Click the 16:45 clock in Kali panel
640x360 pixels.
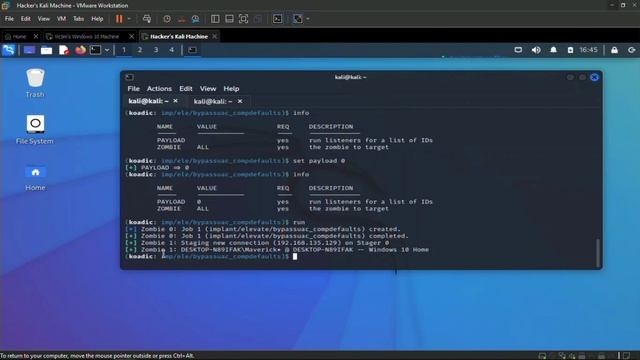click(589, 50)
